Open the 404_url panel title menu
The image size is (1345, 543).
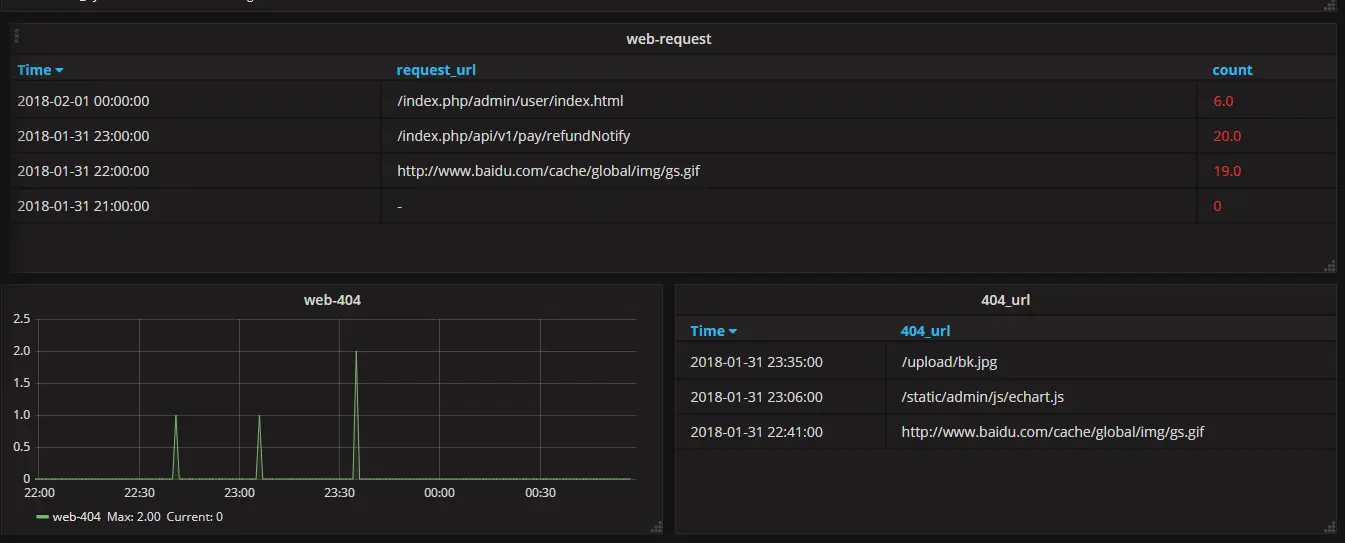[x=1005, y=299]
